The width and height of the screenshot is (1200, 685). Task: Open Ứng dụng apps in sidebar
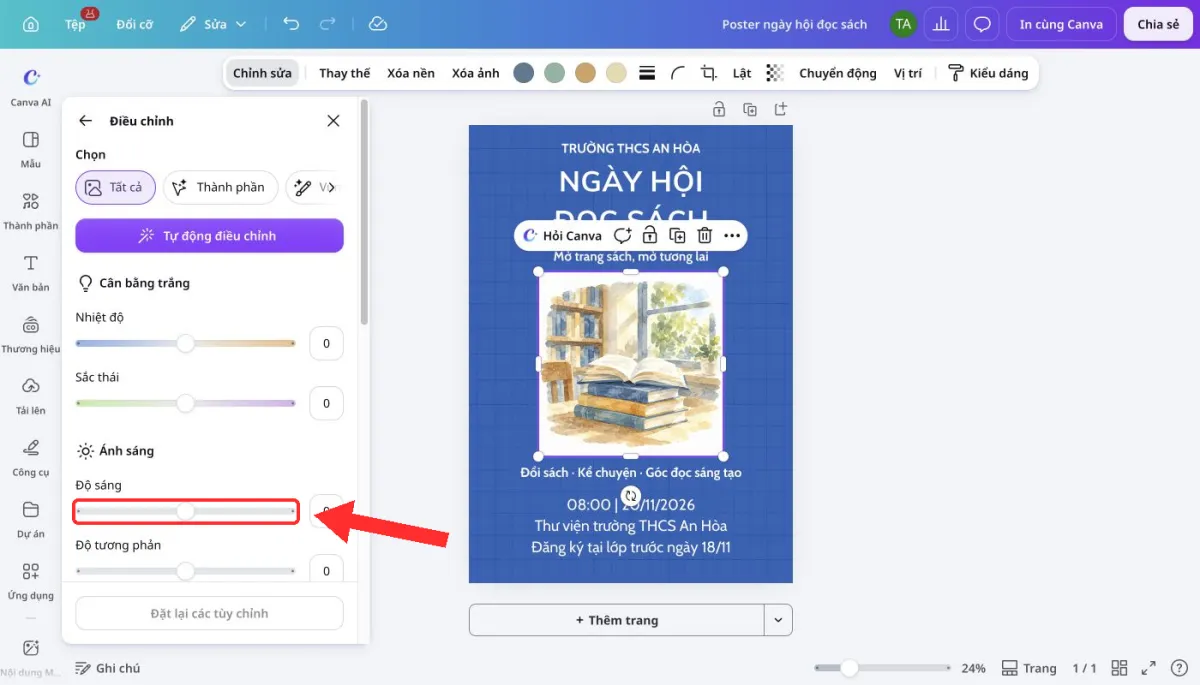click(x=31, y=580)
